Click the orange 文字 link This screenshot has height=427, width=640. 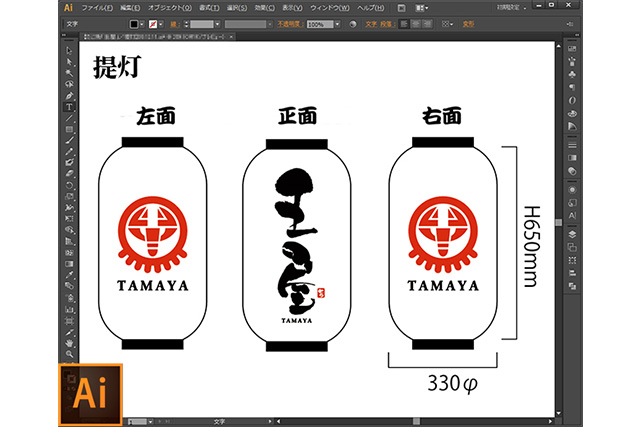[371, 24]
